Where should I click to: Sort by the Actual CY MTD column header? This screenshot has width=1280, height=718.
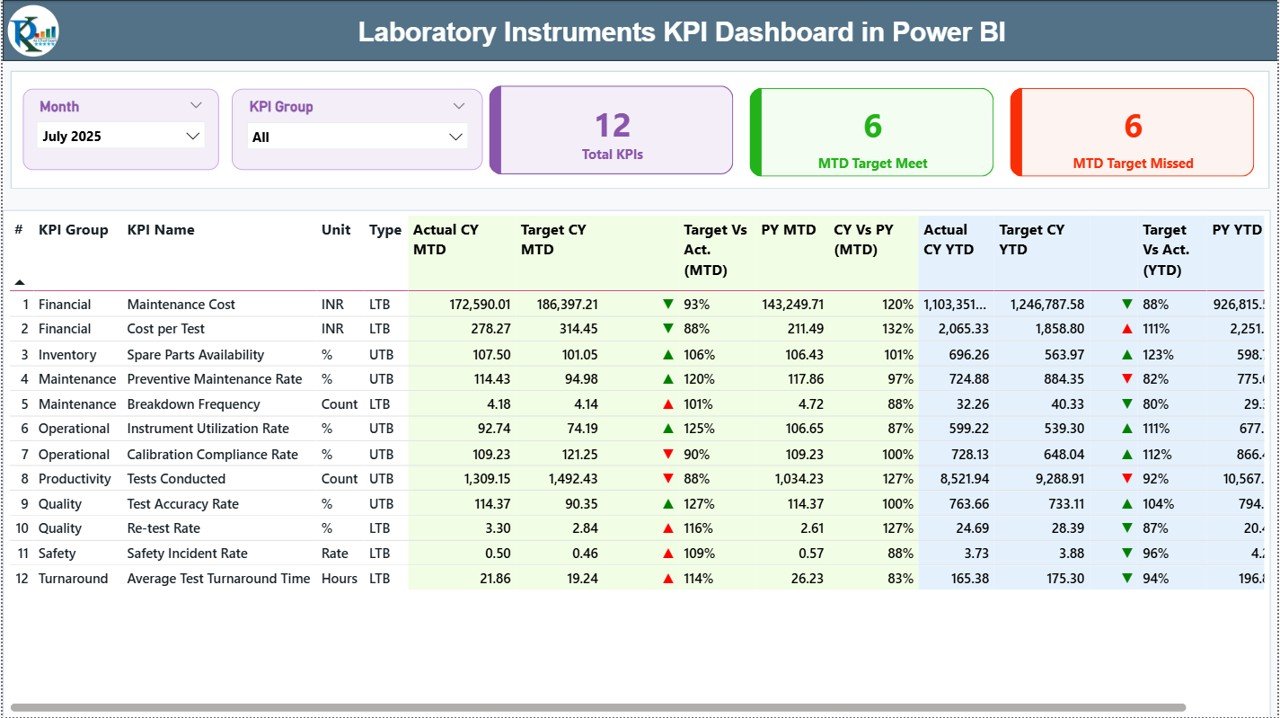point(447,240)
